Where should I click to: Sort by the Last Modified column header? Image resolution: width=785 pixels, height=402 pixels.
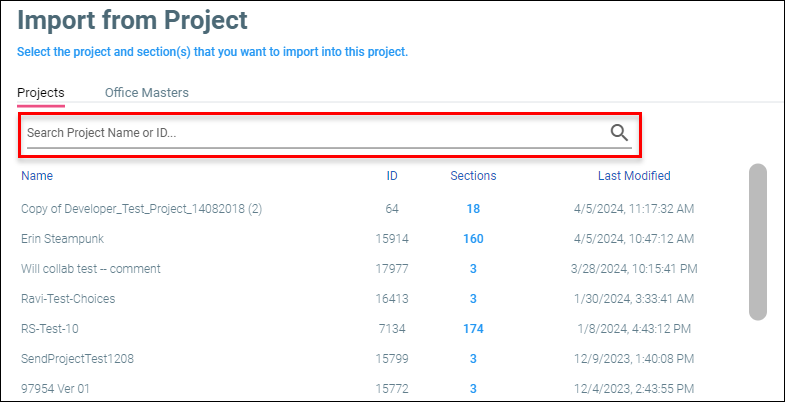point(634,176)
